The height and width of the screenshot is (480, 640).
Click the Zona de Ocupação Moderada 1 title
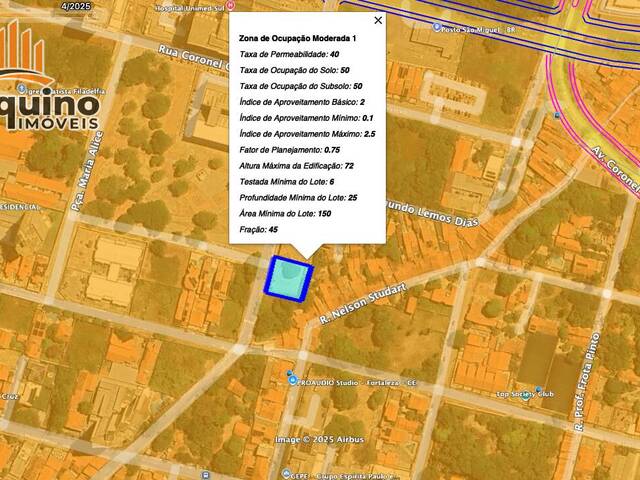(x=298, y=38)
